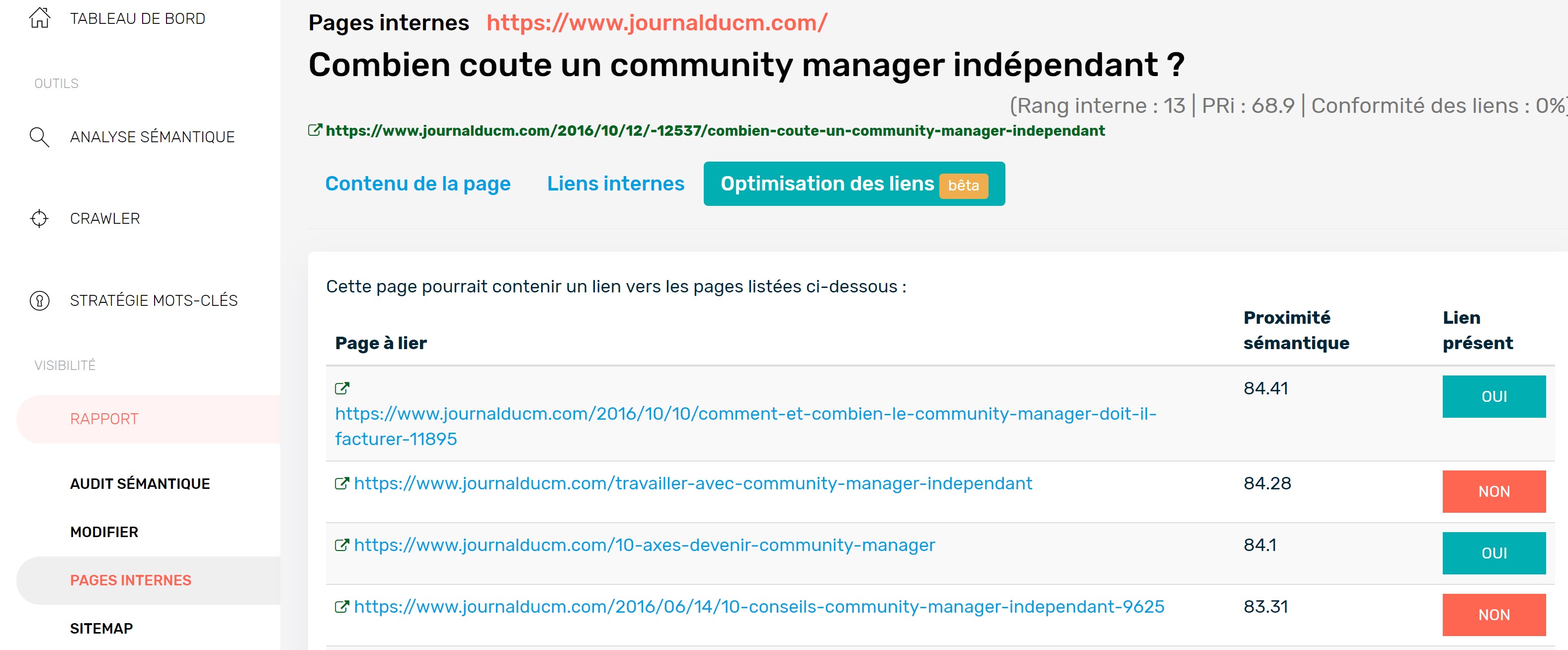Click the Lien présent column header
The image size is (1568, 650).
pyautogui.click(x=1478, y=330)
